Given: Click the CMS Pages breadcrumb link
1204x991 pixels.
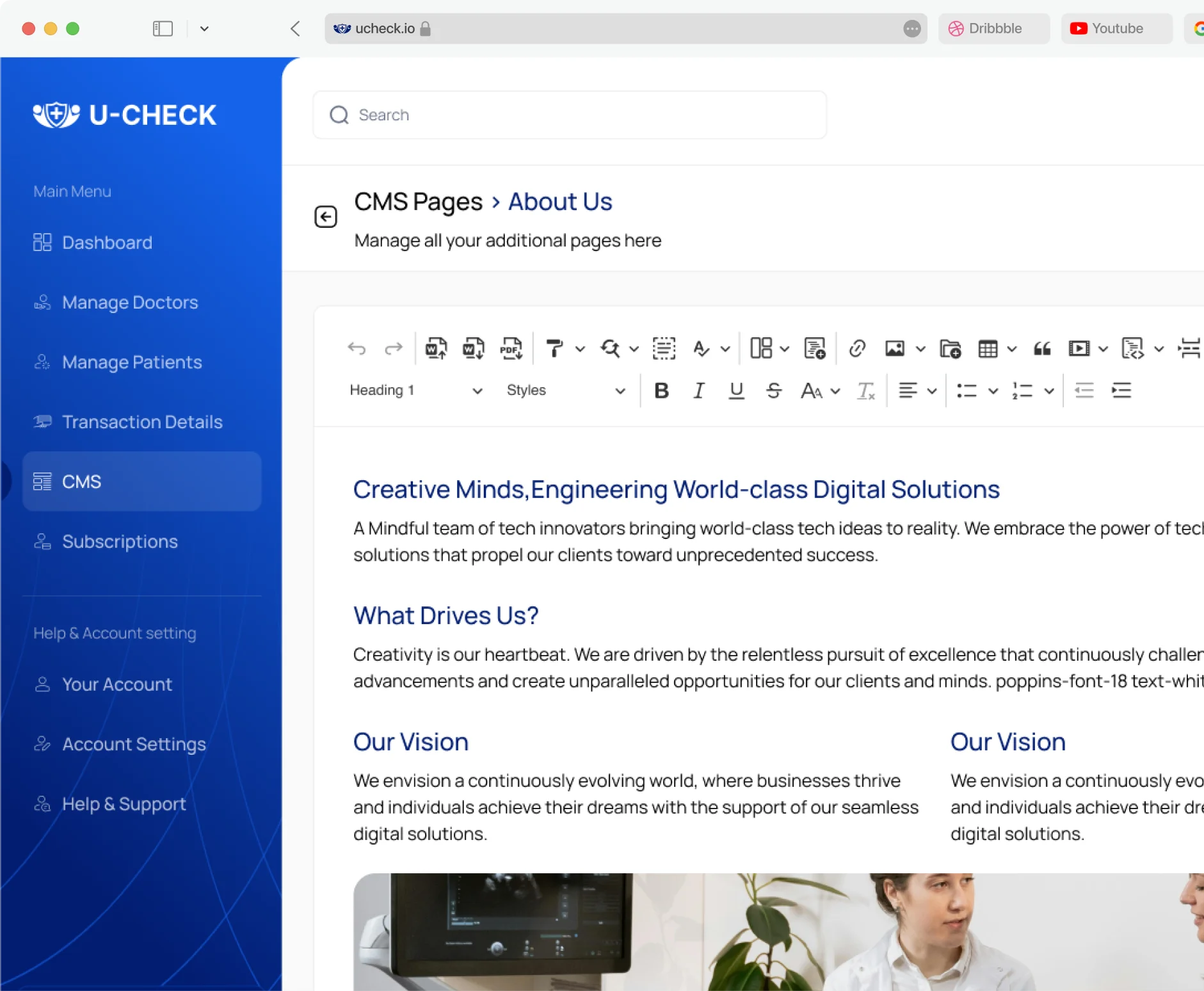Looking at the screenshot, I should point(418,202).
